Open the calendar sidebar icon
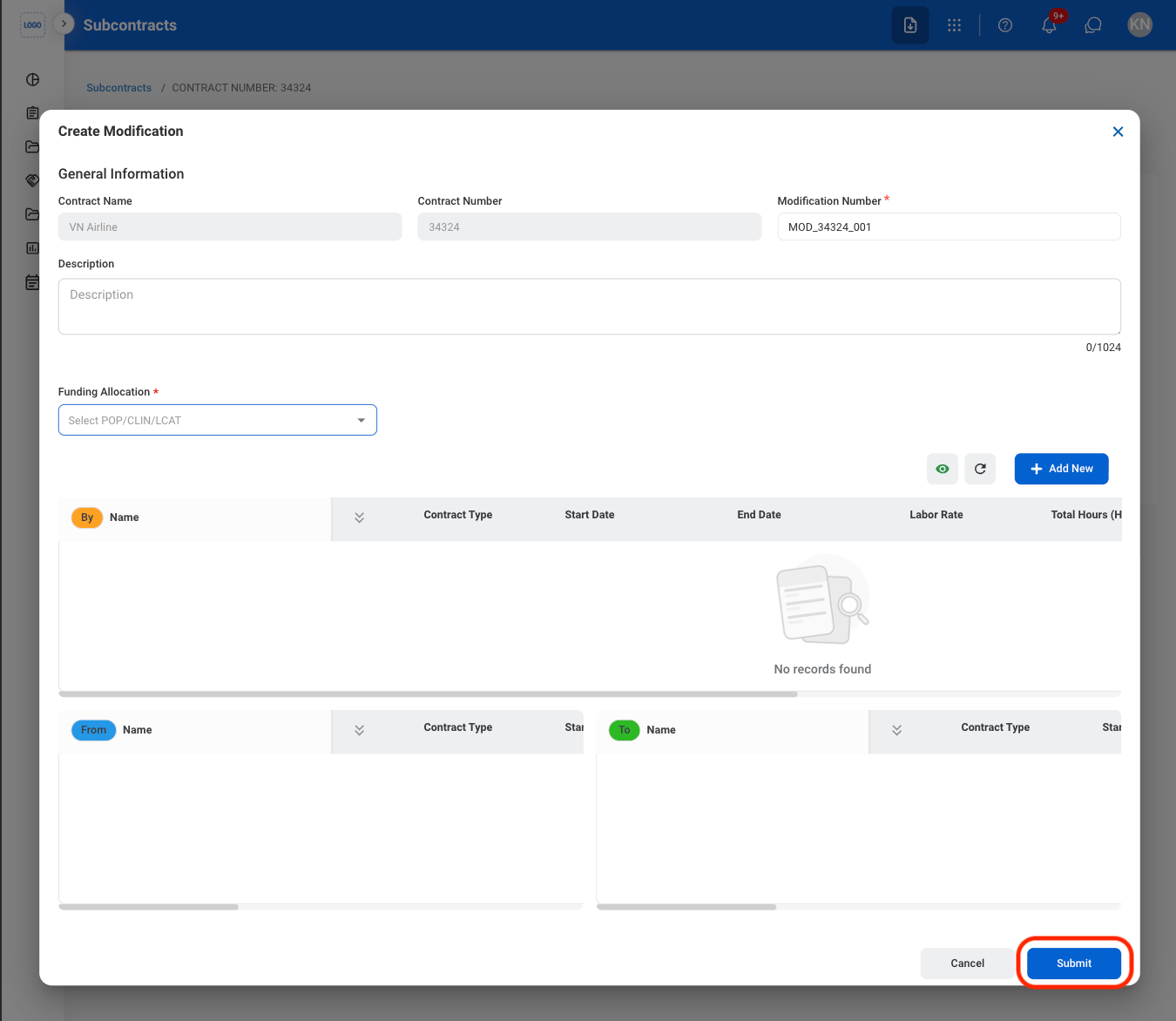Screen dimensions: 1176x1021 [x=32, y=282]
